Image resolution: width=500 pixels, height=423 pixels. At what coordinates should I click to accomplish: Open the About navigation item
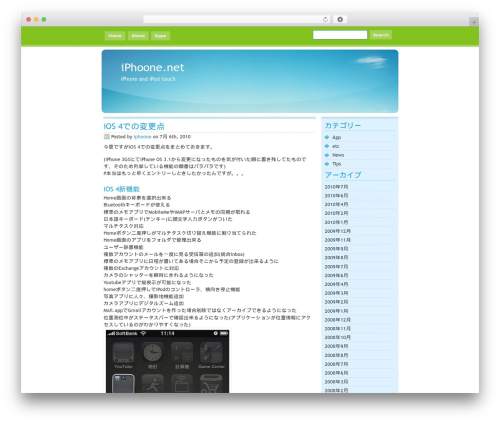[138, 36]
